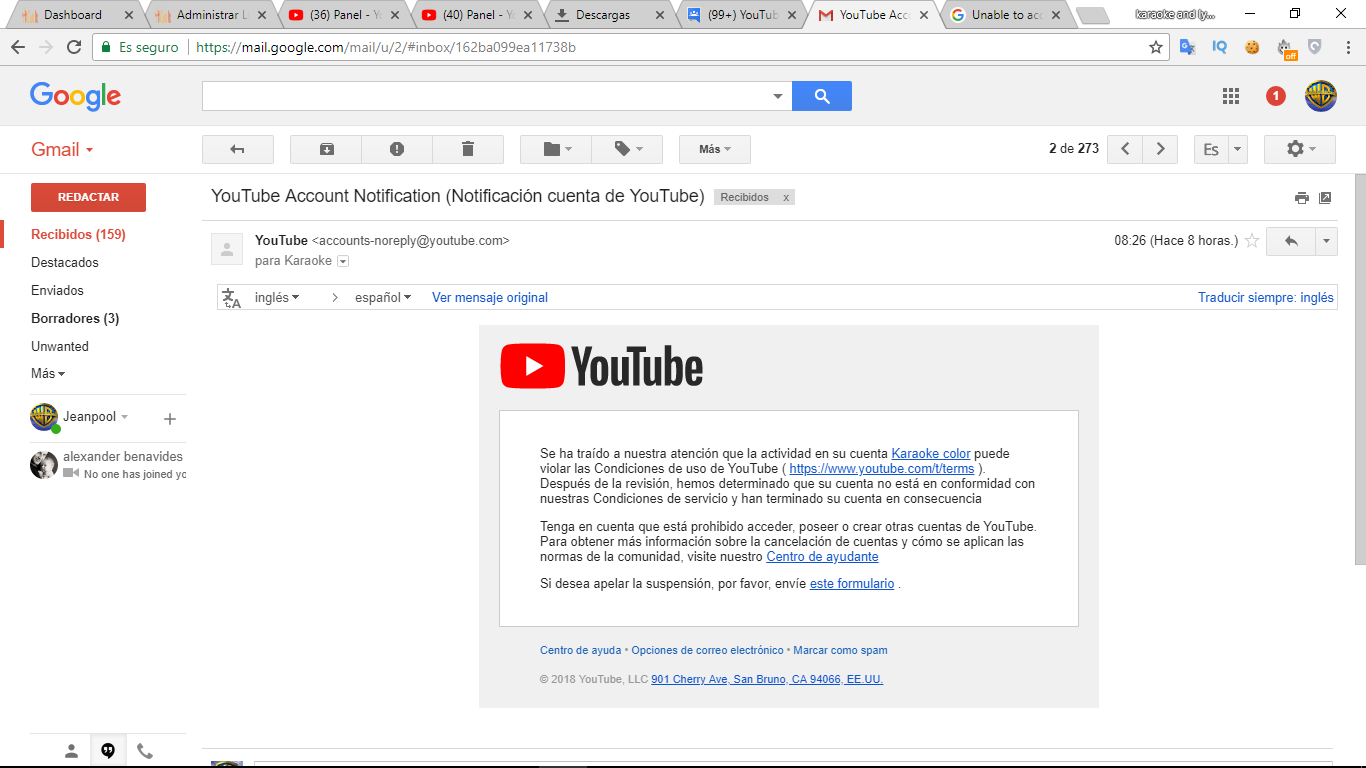Image resolution: width=1366 pixels, height=768 pixels.
Task: Open Karaoke color link in email
Action: pos(931,453)
